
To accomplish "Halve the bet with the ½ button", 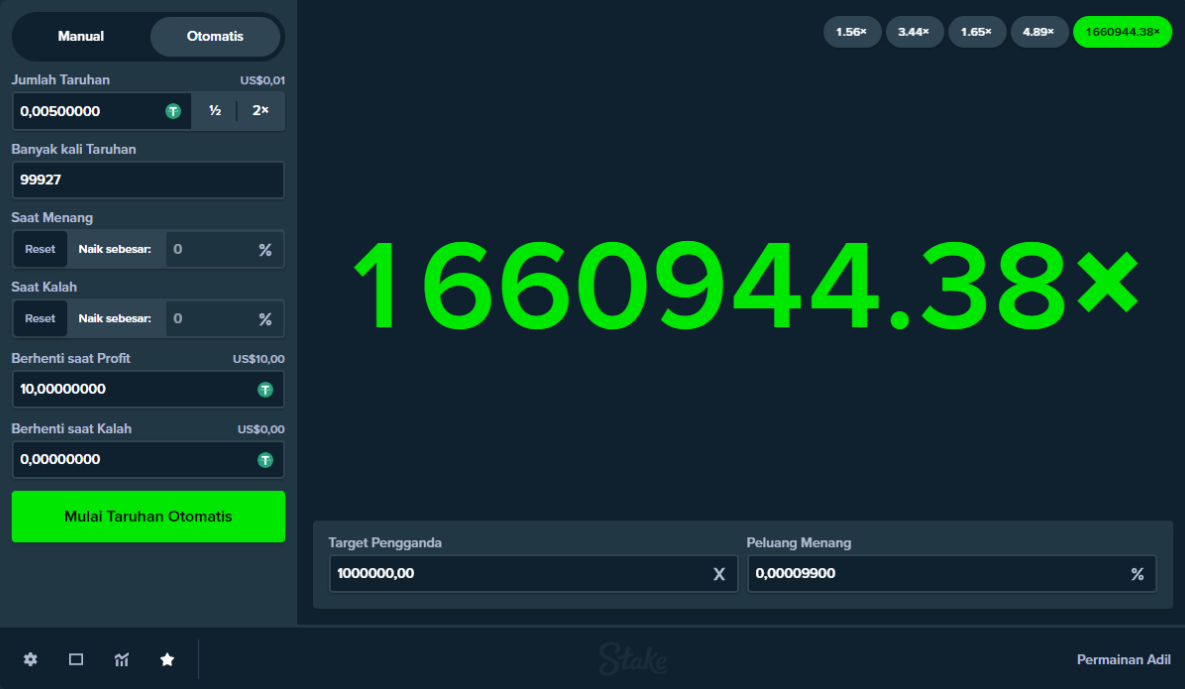I will (x=215, y=111).
